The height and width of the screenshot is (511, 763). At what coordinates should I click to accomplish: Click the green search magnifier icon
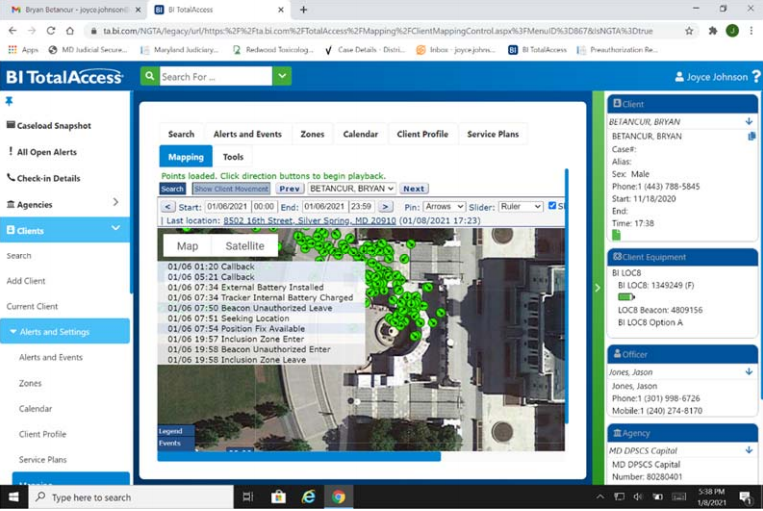(x=149, y=77)
